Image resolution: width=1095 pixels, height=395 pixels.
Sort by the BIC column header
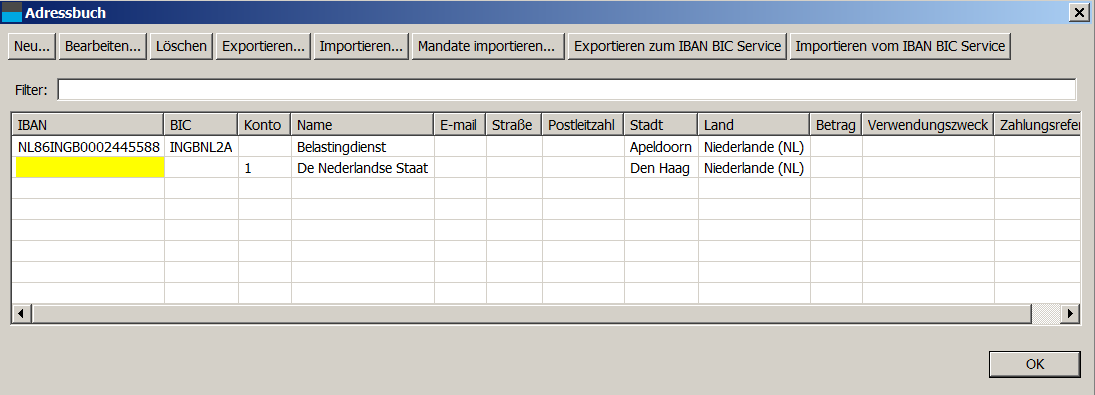click(x=201, y=125)
